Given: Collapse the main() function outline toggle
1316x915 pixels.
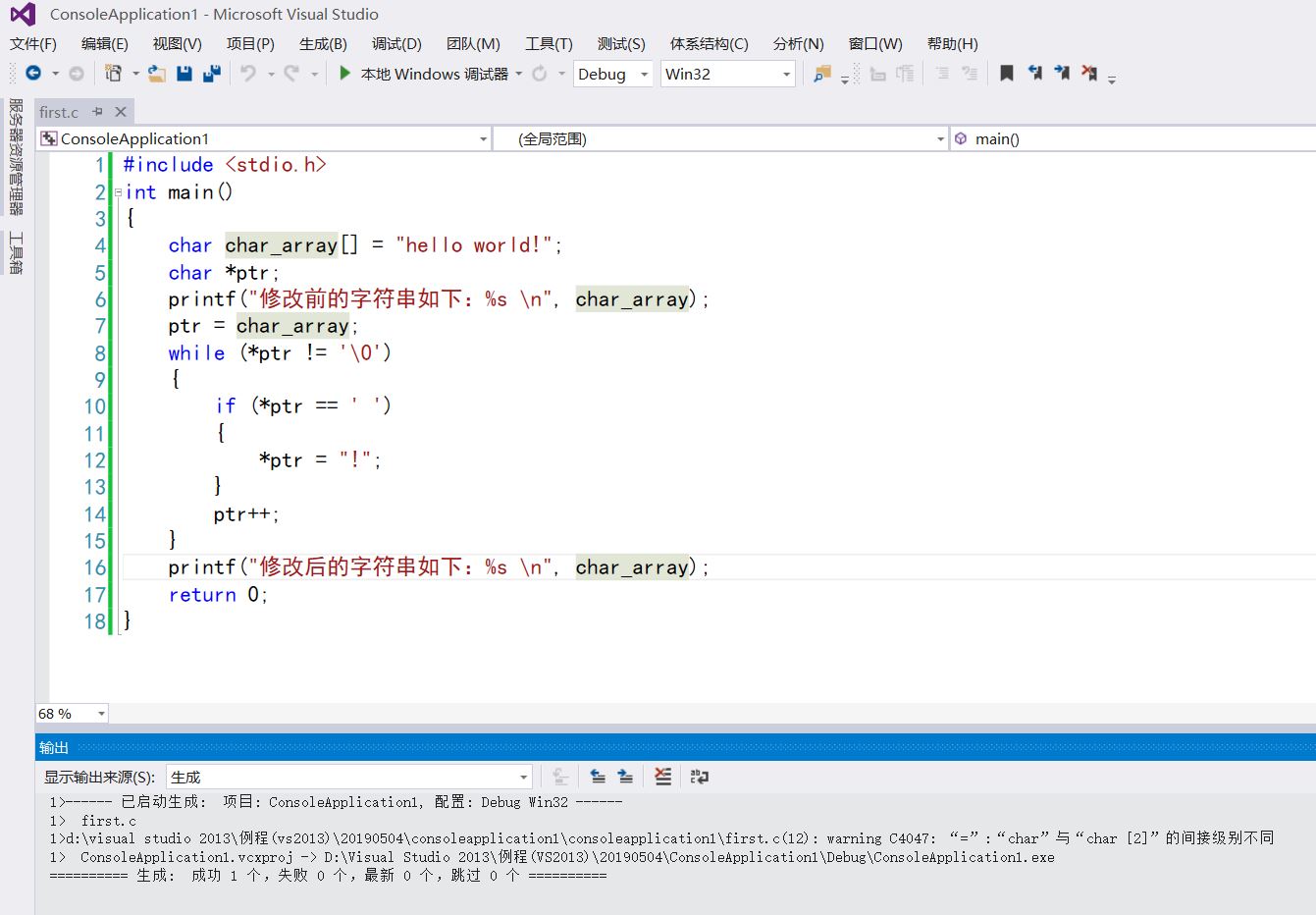Looking at the screenshot, I should (x=119, y=192).
